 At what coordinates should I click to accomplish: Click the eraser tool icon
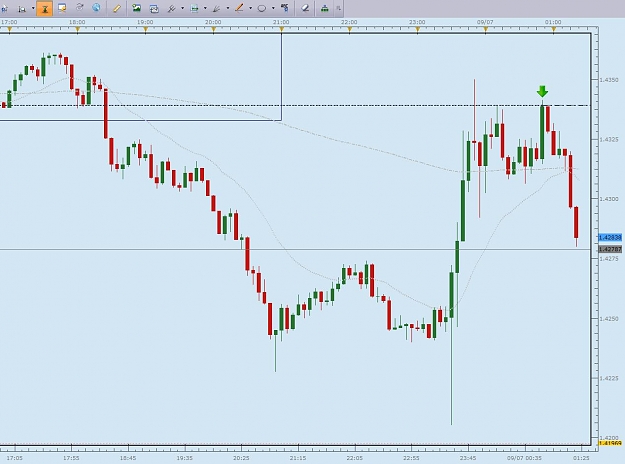(305, 8)
